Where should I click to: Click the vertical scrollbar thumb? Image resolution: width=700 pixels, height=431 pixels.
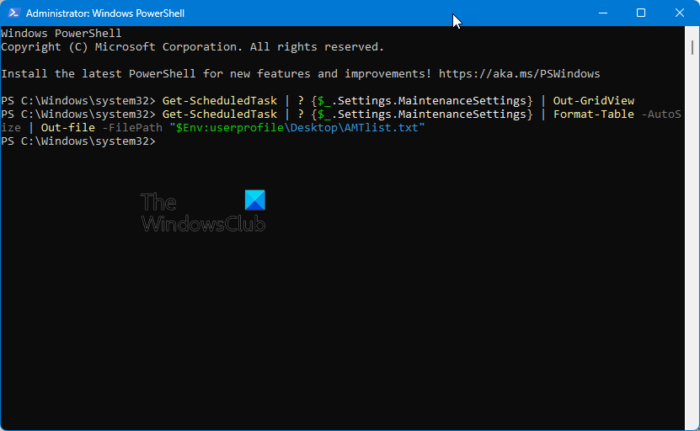(x=692, y=47)
